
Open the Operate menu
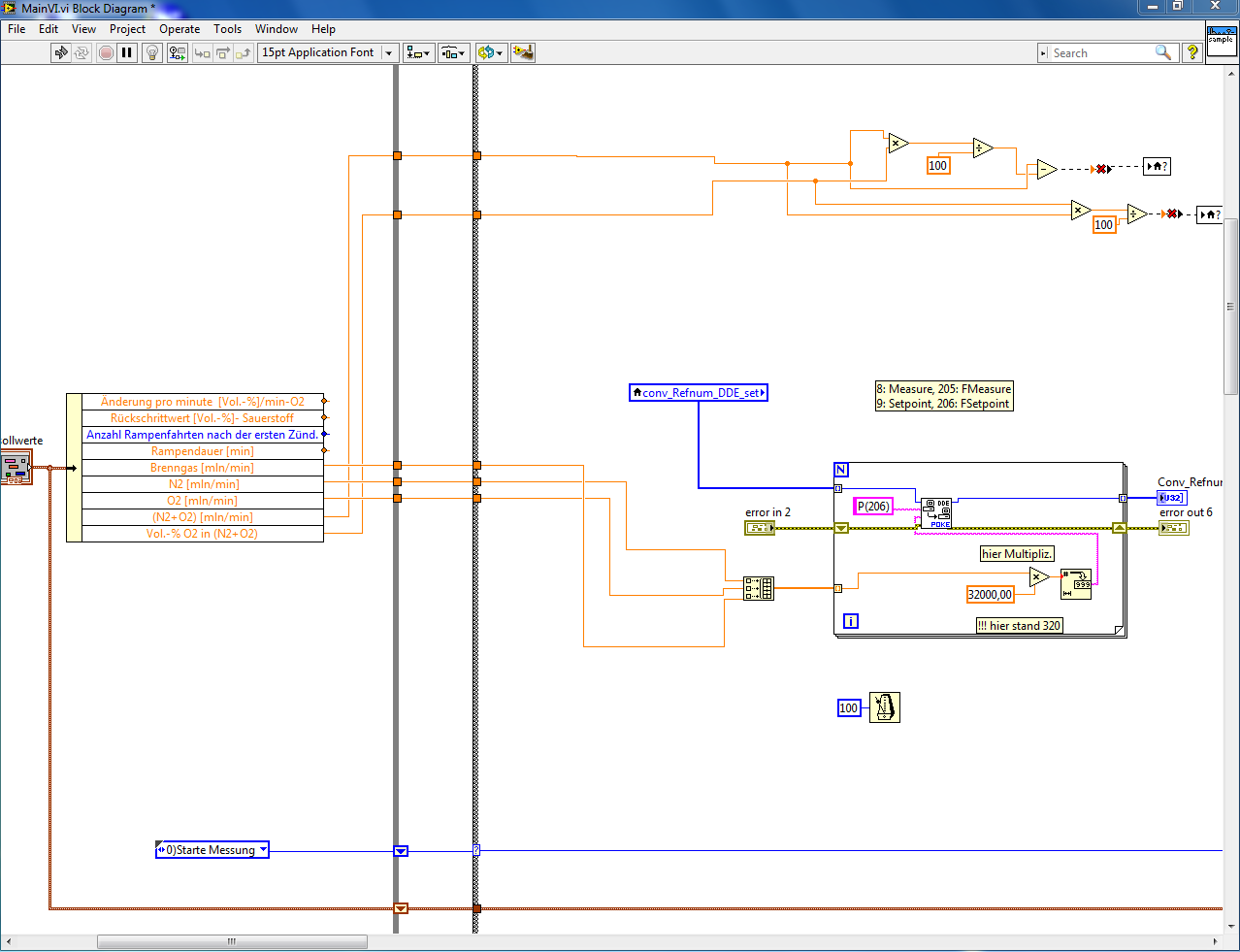coord(179,29)
